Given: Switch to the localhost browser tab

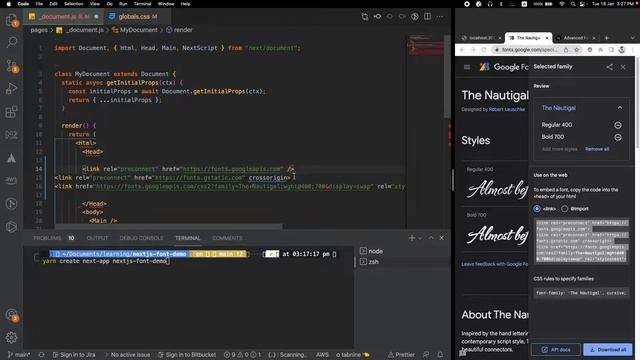Looking at the screenshot, I should 481,38.
